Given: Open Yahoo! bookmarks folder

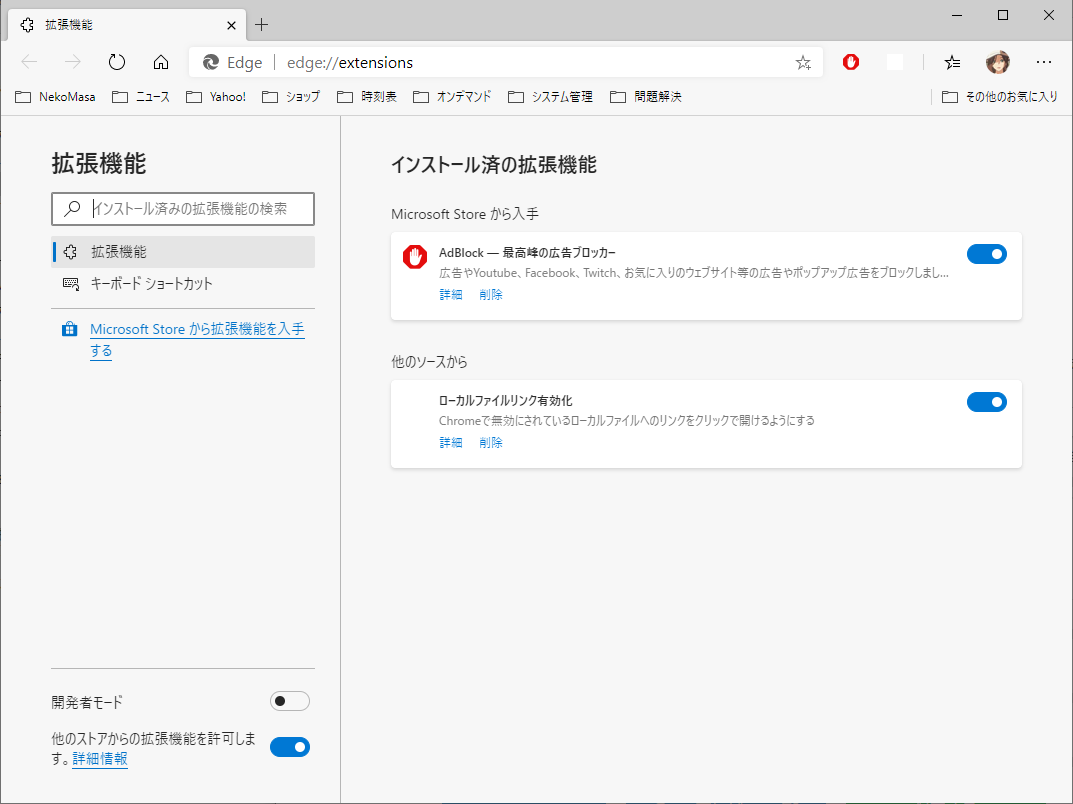Looking at the screenshot, I should (216, 96).
